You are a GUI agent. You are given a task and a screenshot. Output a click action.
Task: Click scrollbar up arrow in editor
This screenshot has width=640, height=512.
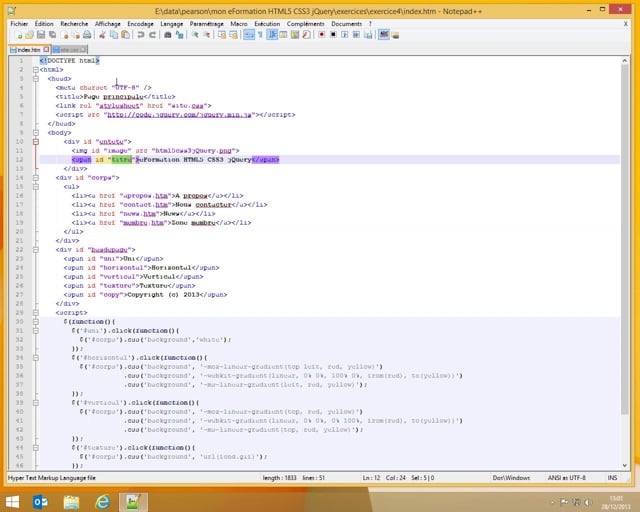coord(624,61)
